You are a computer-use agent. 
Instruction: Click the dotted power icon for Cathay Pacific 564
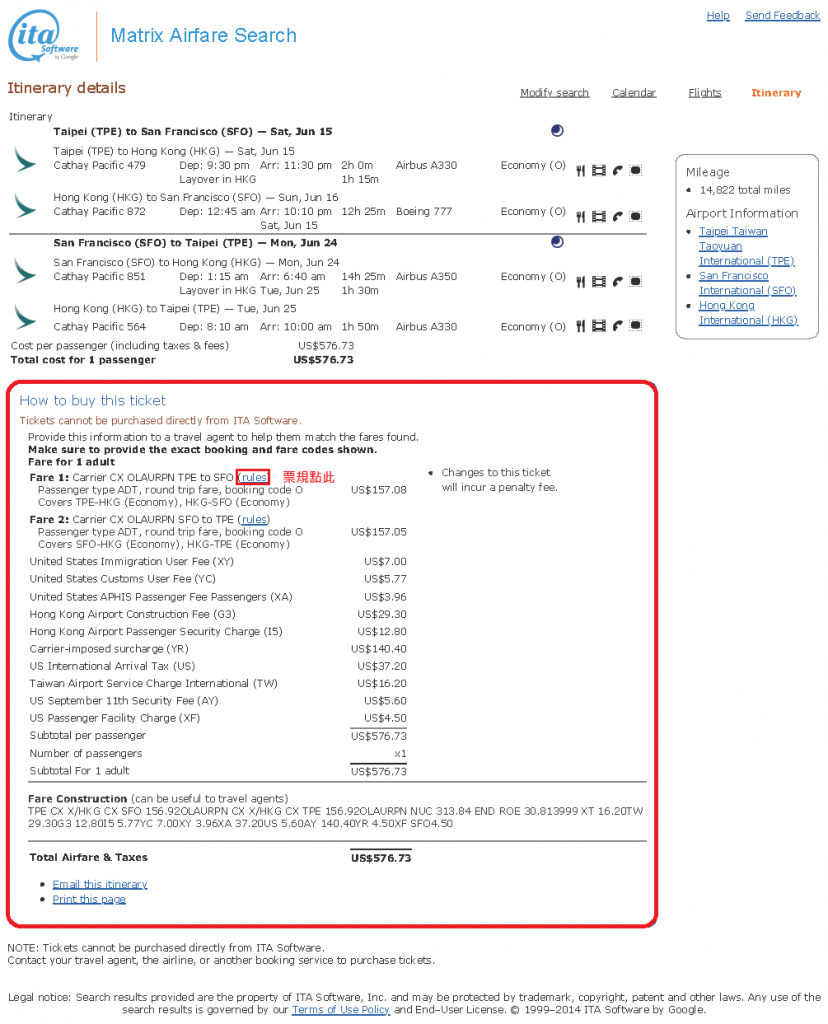click(x=635, y=325)
